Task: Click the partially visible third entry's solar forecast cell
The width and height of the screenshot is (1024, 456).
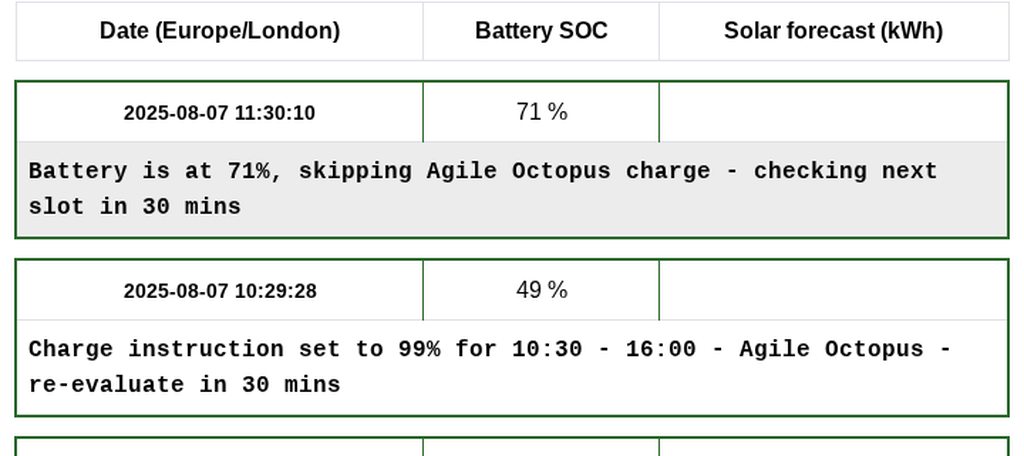Action: point(833,447)
